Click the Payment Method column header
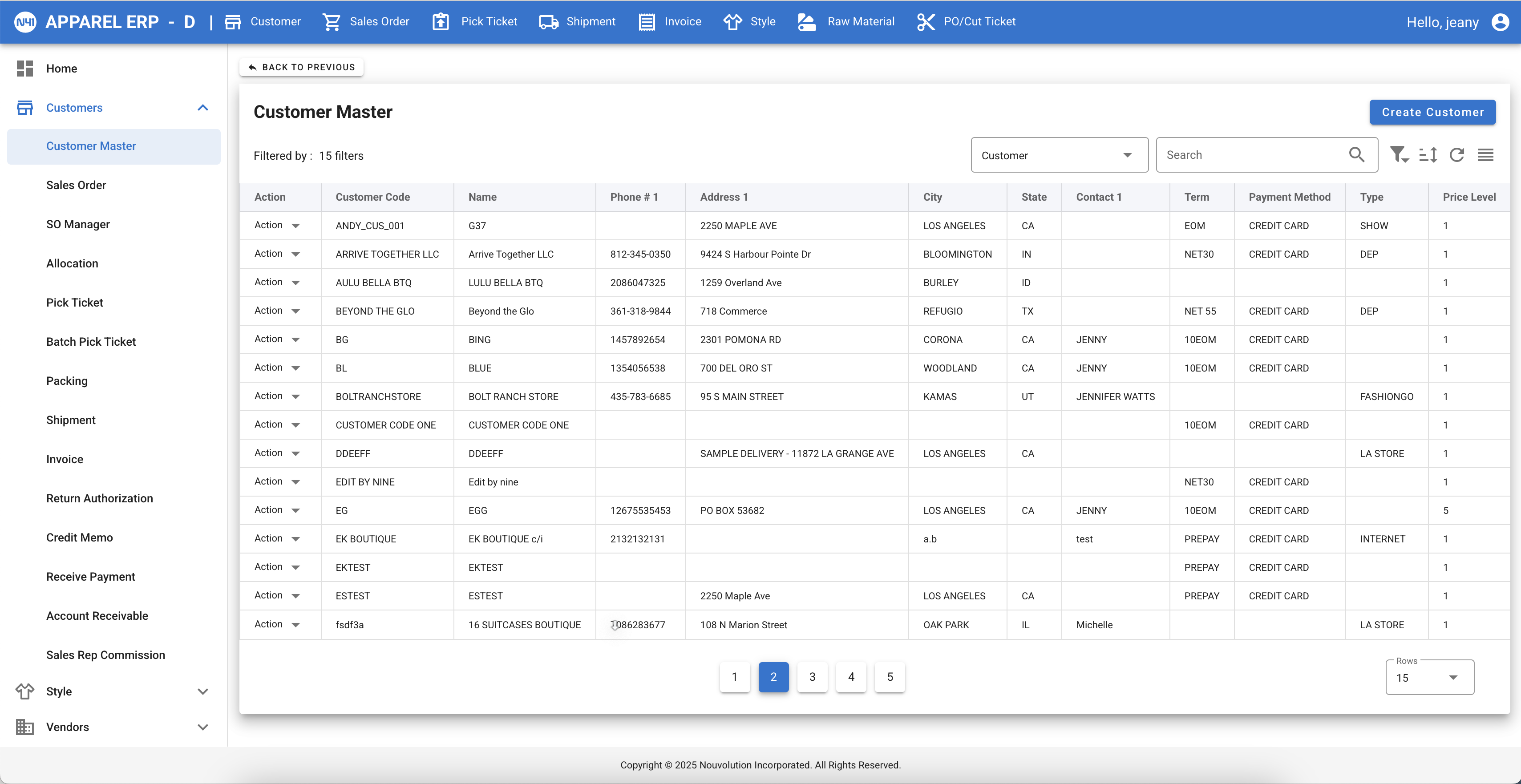Image resolution: width=1521 pixels, height=784 pixels. [1290, 197]
